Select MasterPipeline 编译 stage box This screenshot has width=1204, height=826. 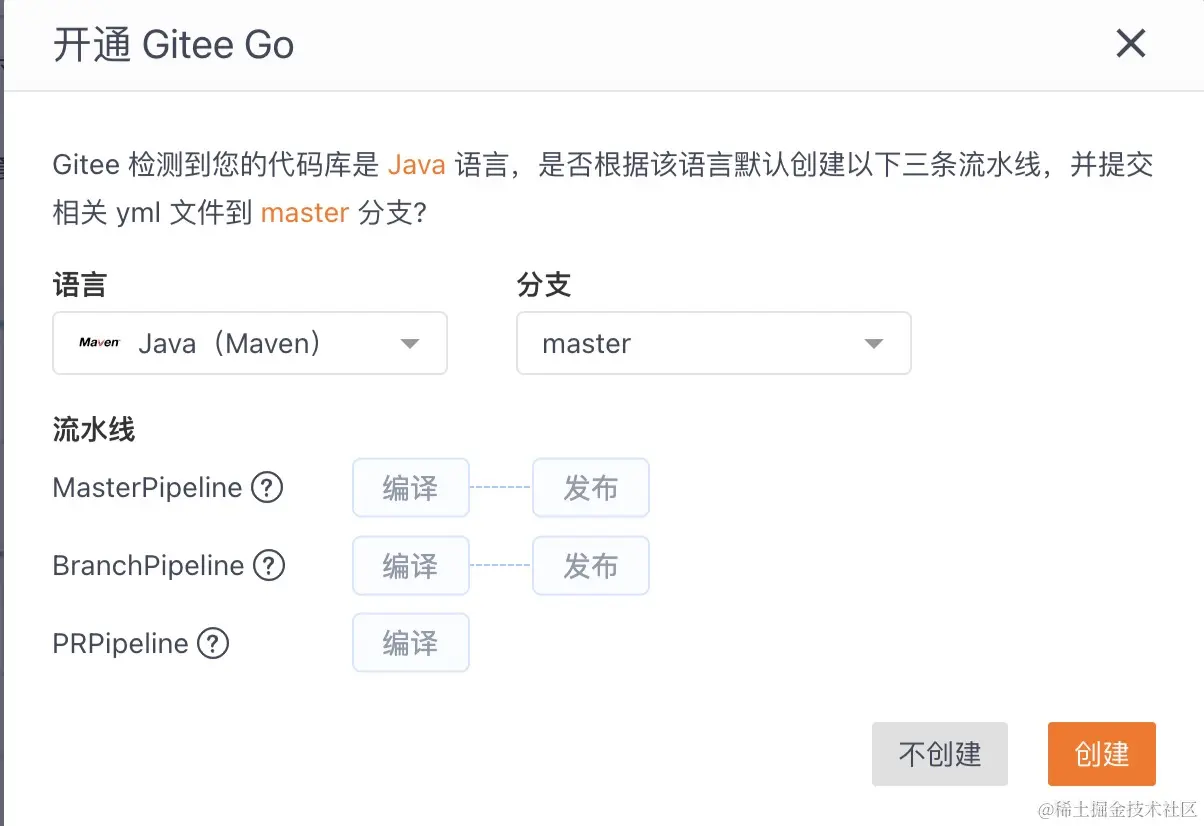410,488
